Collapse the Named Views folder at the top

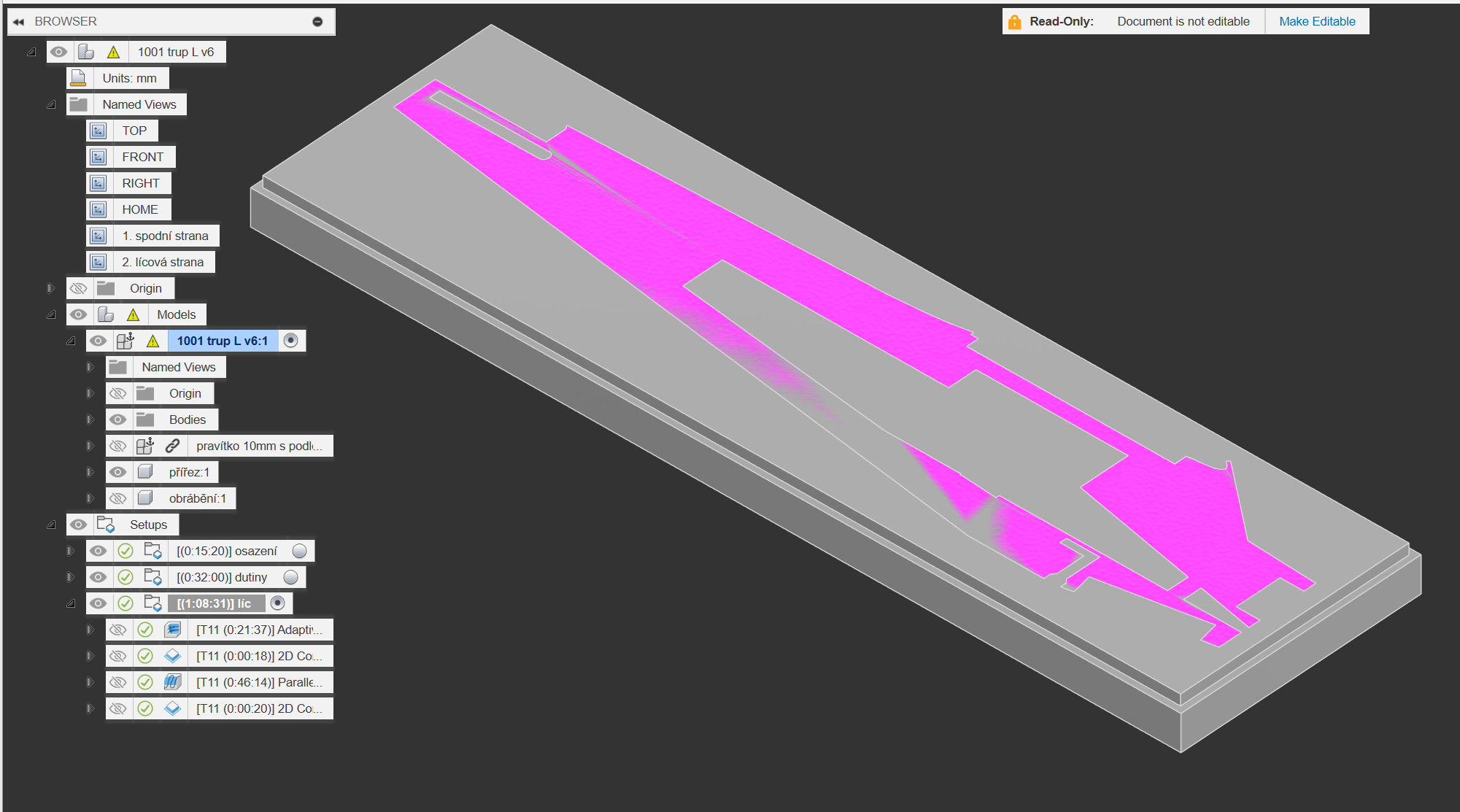click(x=51, y=104)
